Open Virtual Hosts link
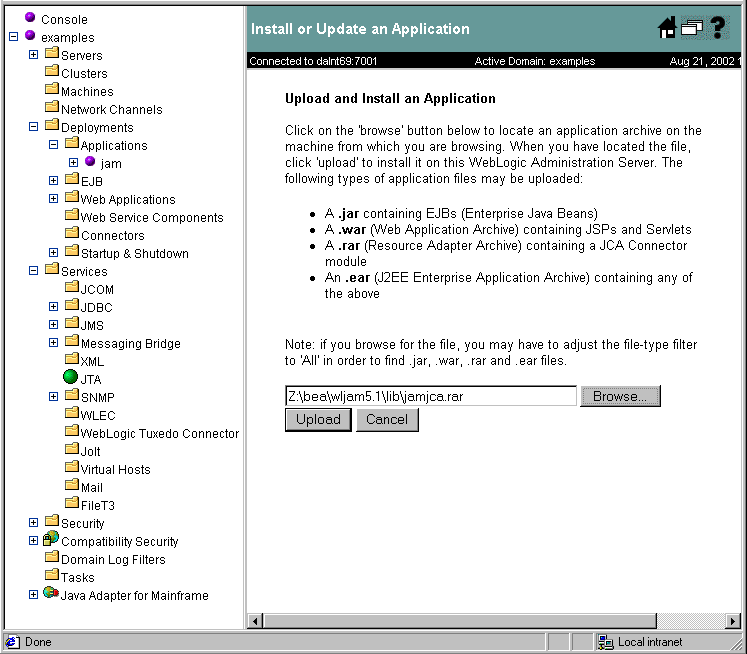747x654 pixels. pyautogui.click(x=115, y=470)
